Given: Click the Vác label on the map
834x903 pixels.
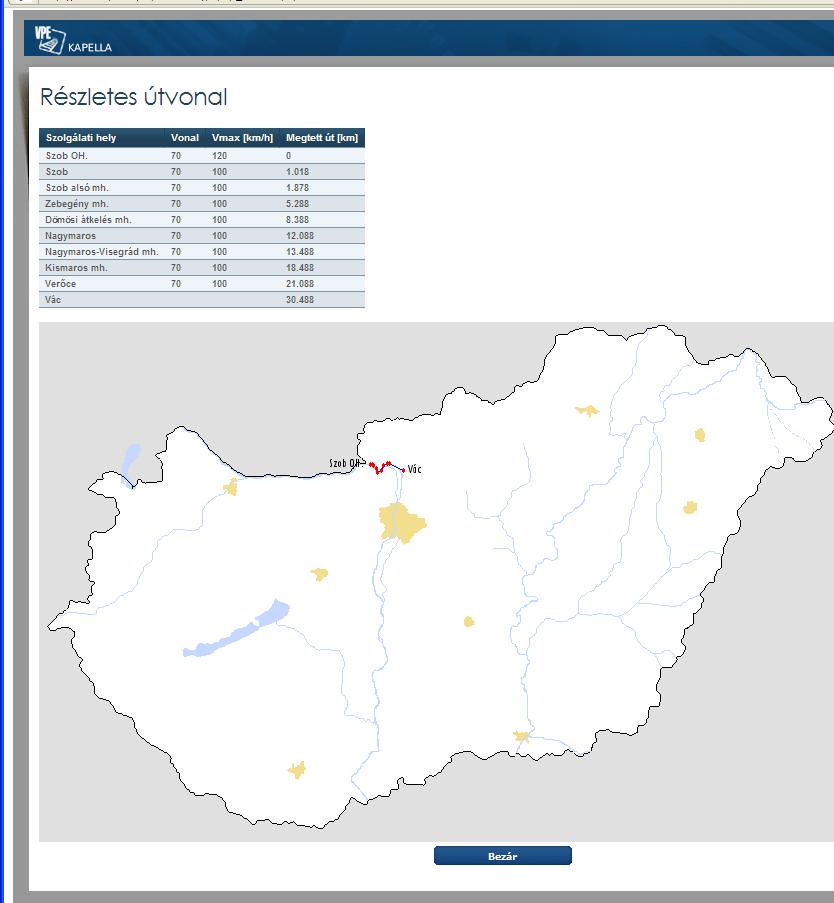Looking at the screenshot, I should (415, 469).
